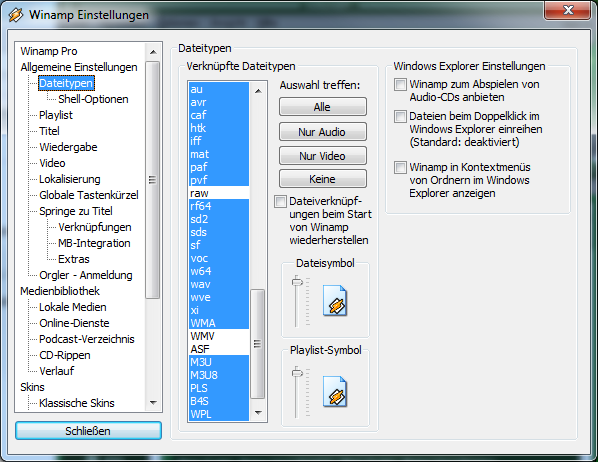Screen dimensions: 598x462
Task: Open Lokalisierung settings
Action: 70,179
